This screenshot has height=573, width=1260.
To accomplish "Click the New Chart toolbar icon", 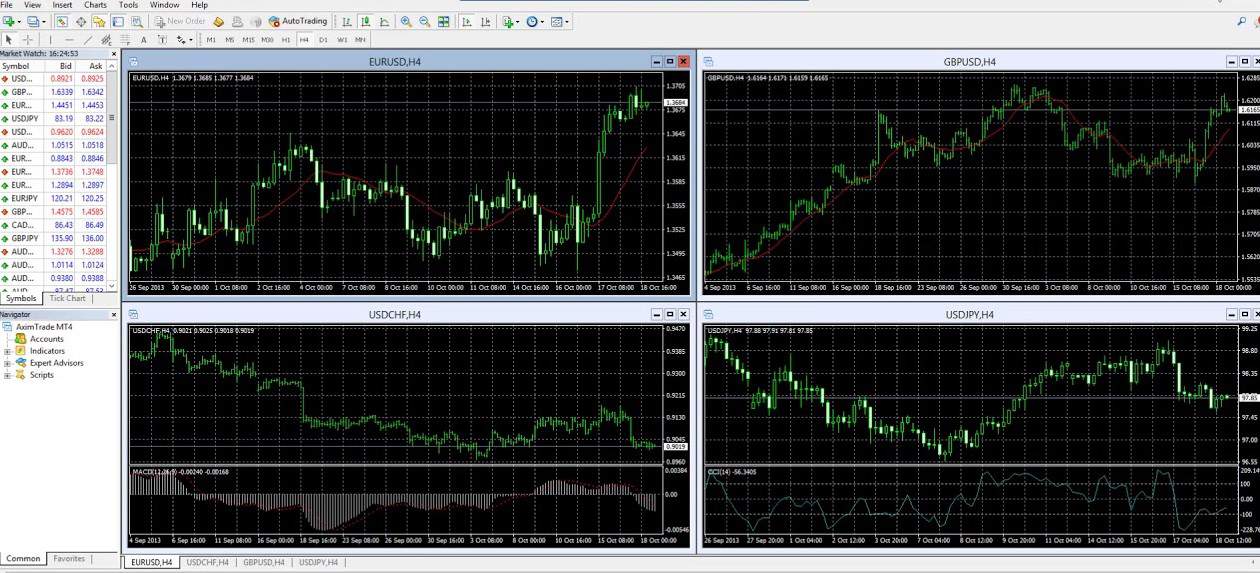I will [x=9, y=21].
